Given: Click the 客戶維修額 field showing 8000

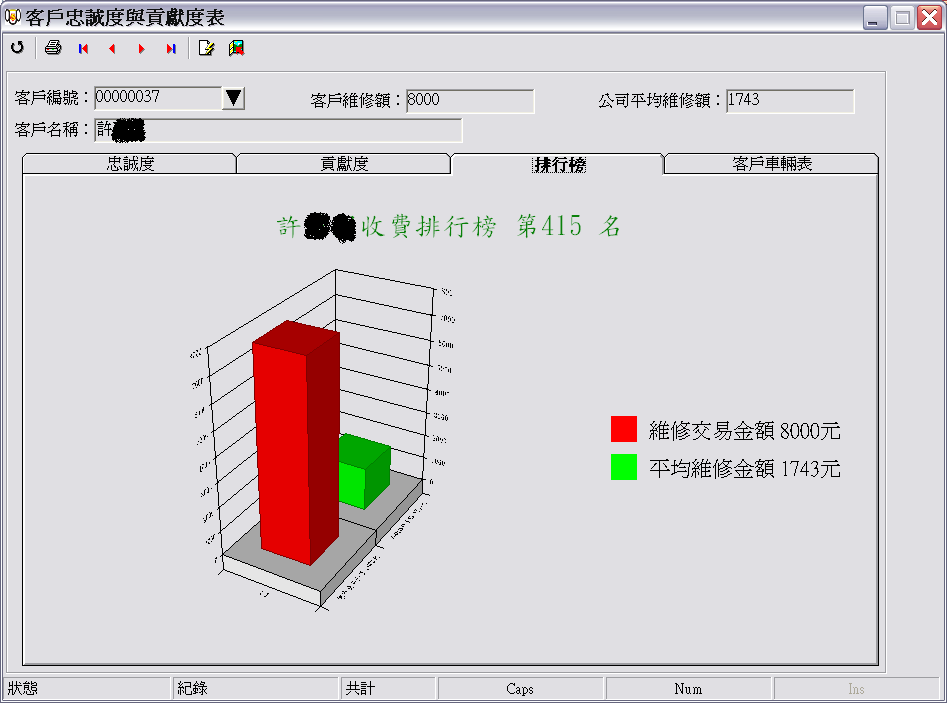Looking at the screenshot, I should (x=469, y=101).
